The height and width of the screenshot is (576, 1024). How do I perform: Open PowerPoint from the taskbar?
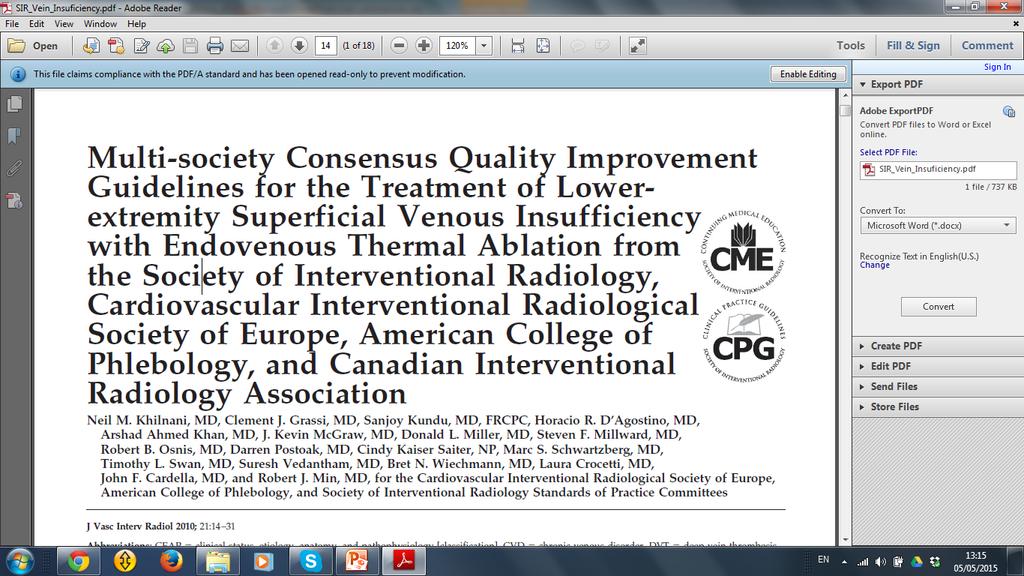357,561
